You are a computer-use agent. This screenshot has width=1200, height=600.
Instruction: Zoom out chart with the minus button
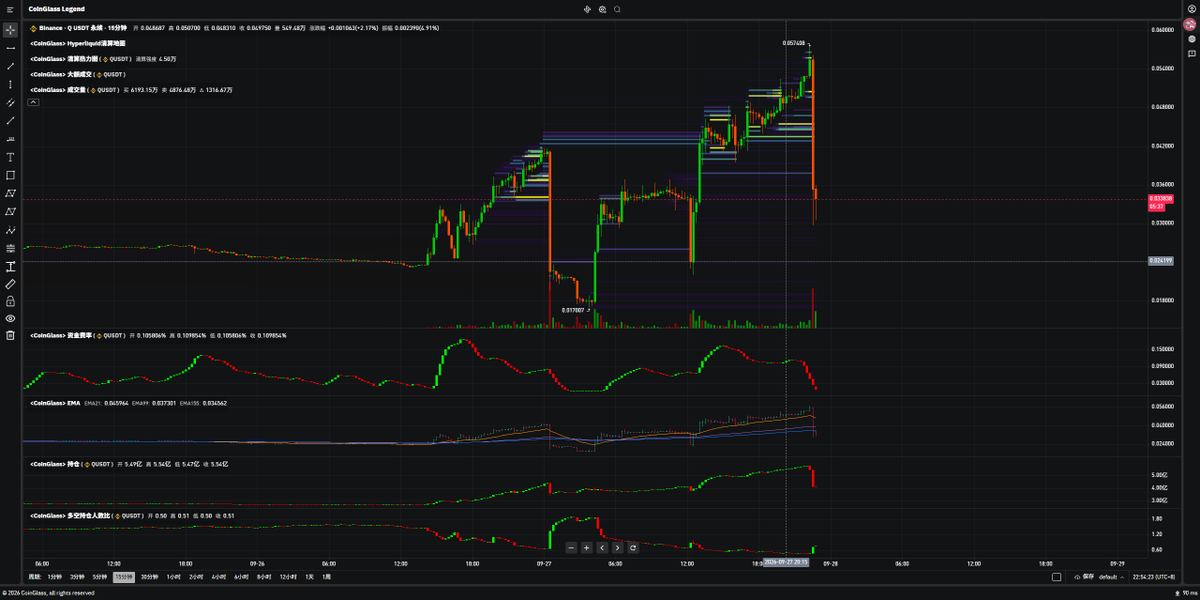[x=571, y=547]
